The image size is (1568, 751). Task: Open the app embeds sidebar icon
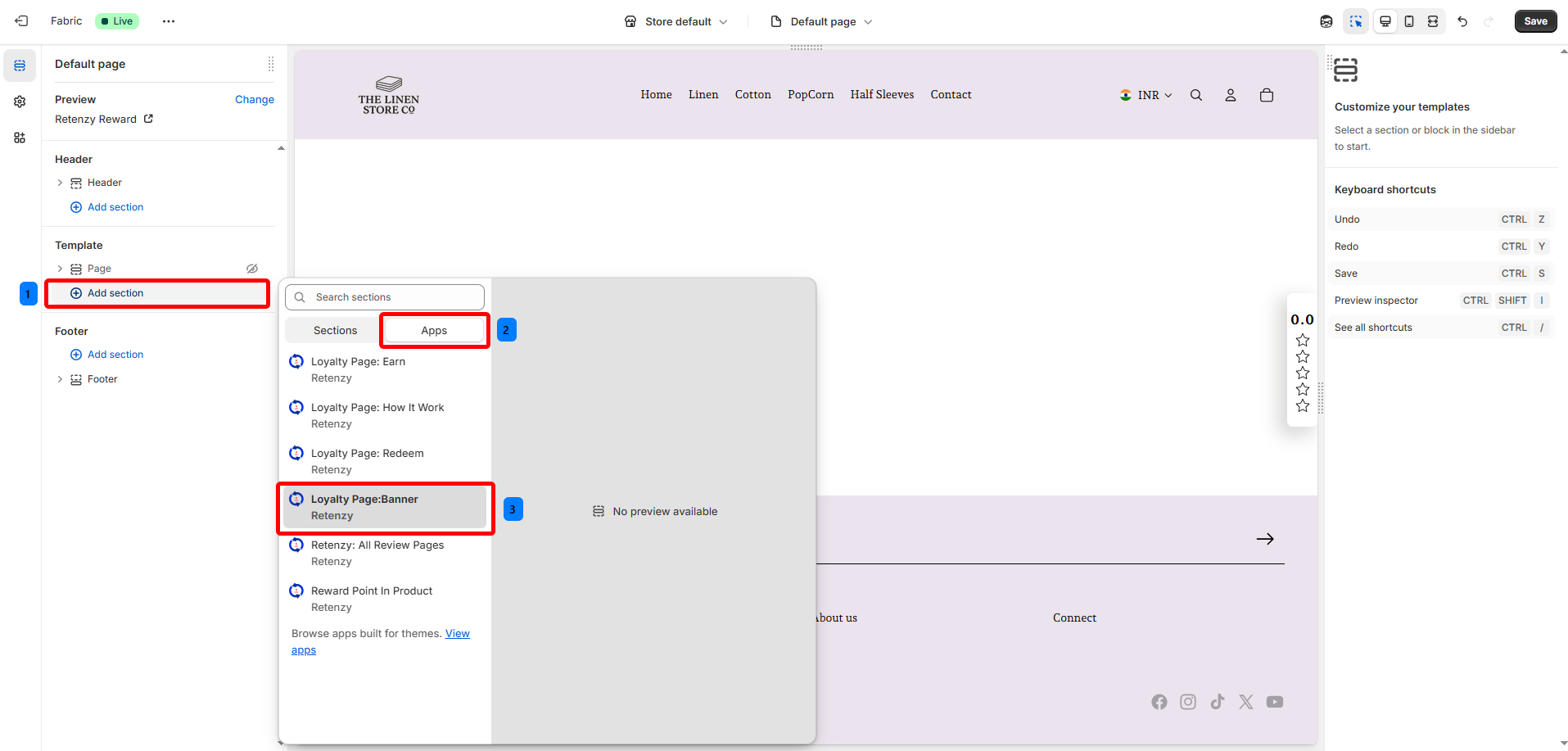[x=20, y=138]
